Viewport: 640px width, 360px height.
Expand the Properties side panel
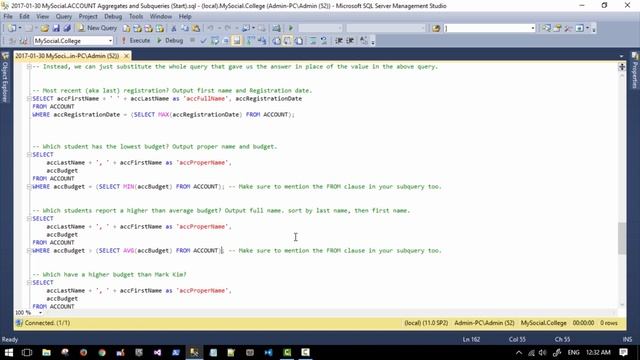[635, 71]
